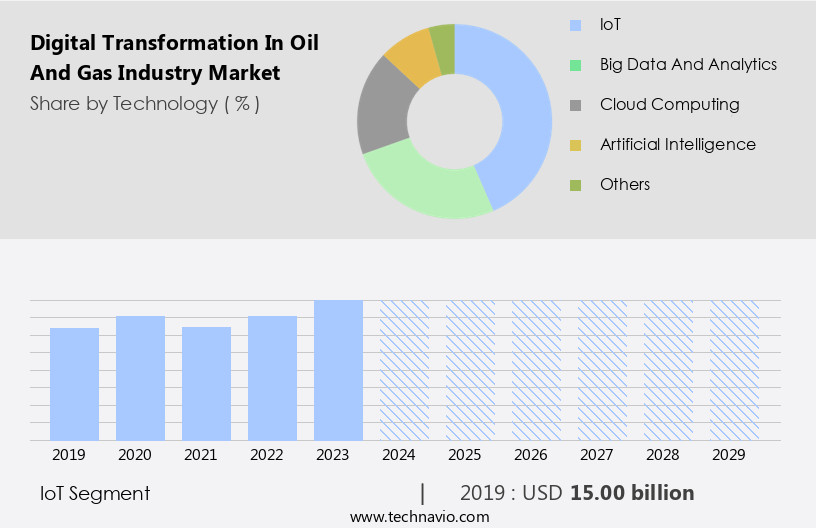Click the 2019 bar in chart
The width and height of the screenshot is (816, 528).
74,384
